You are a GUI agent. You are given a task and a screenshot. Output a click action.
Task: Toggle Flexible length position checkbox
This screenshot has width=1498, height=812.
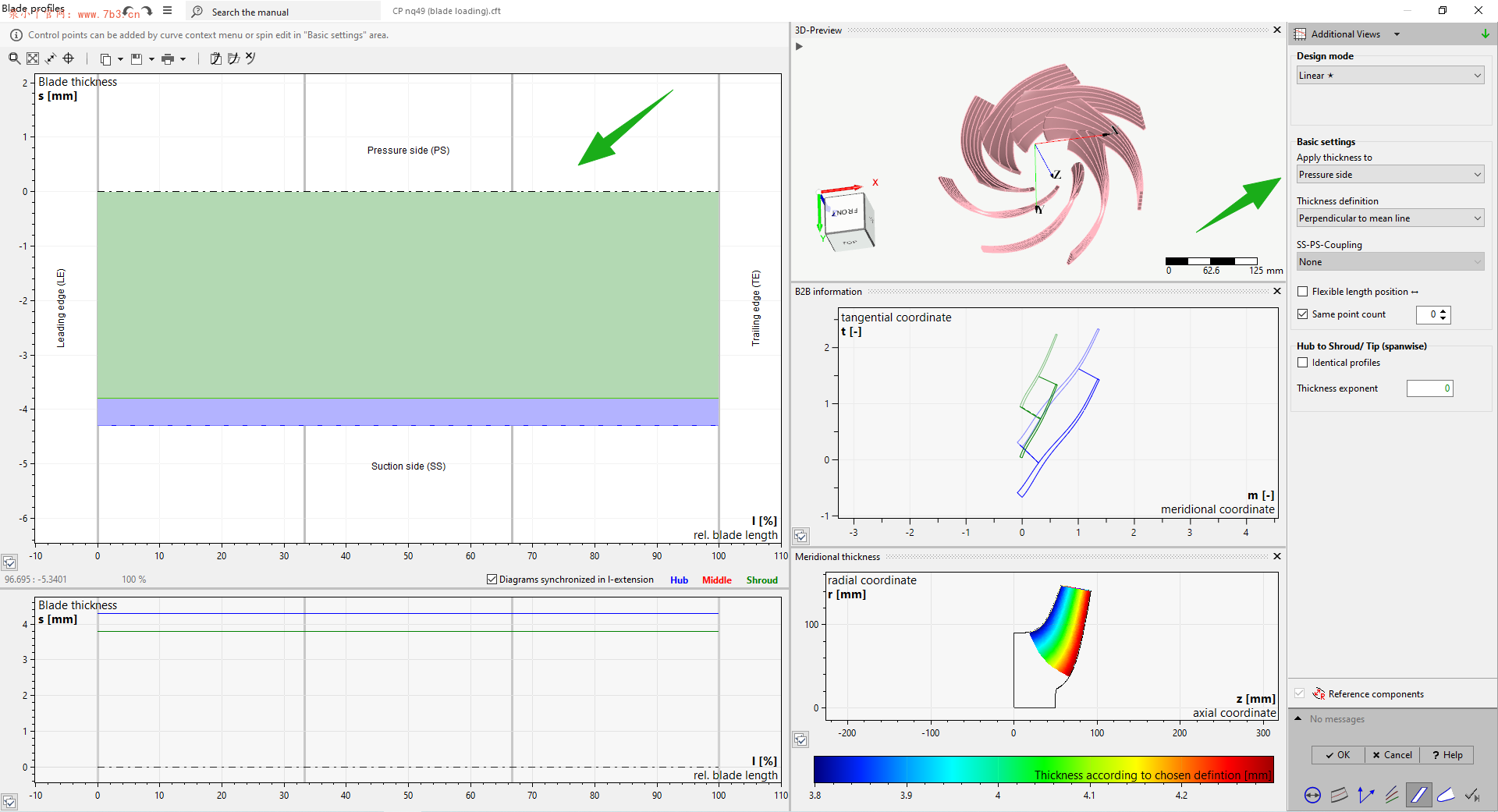pyautogui.click(x=1302, y=292)
